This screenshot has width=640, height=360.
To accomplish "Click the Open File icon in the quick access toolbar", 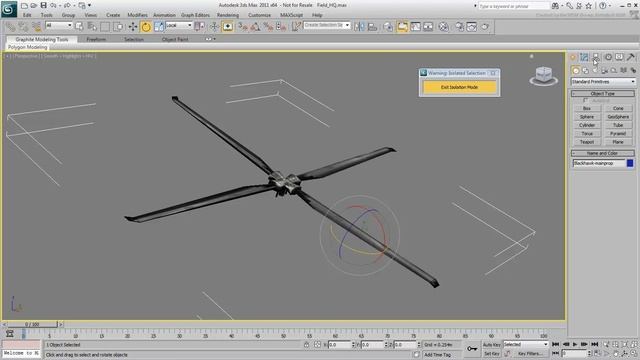I will pos(33,6).
